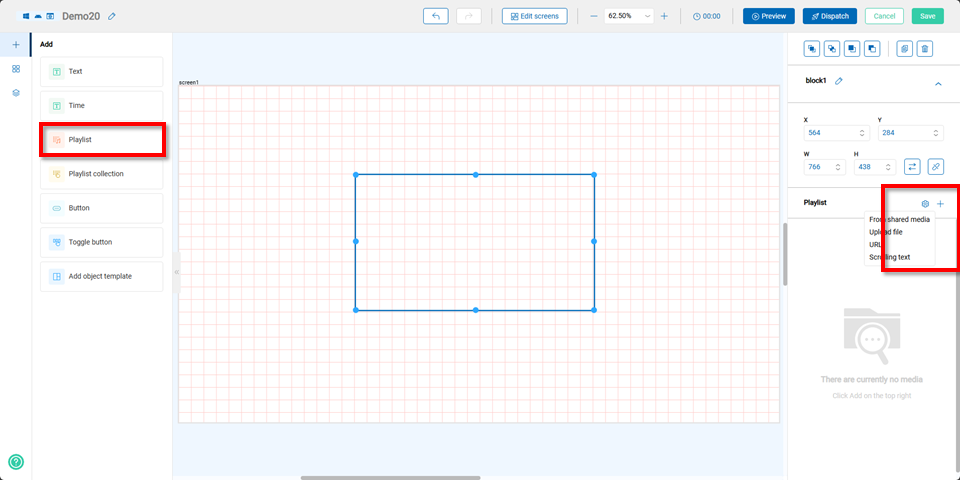
Task: Click the pencil icon next to Demo20
Action: point(112,17)
